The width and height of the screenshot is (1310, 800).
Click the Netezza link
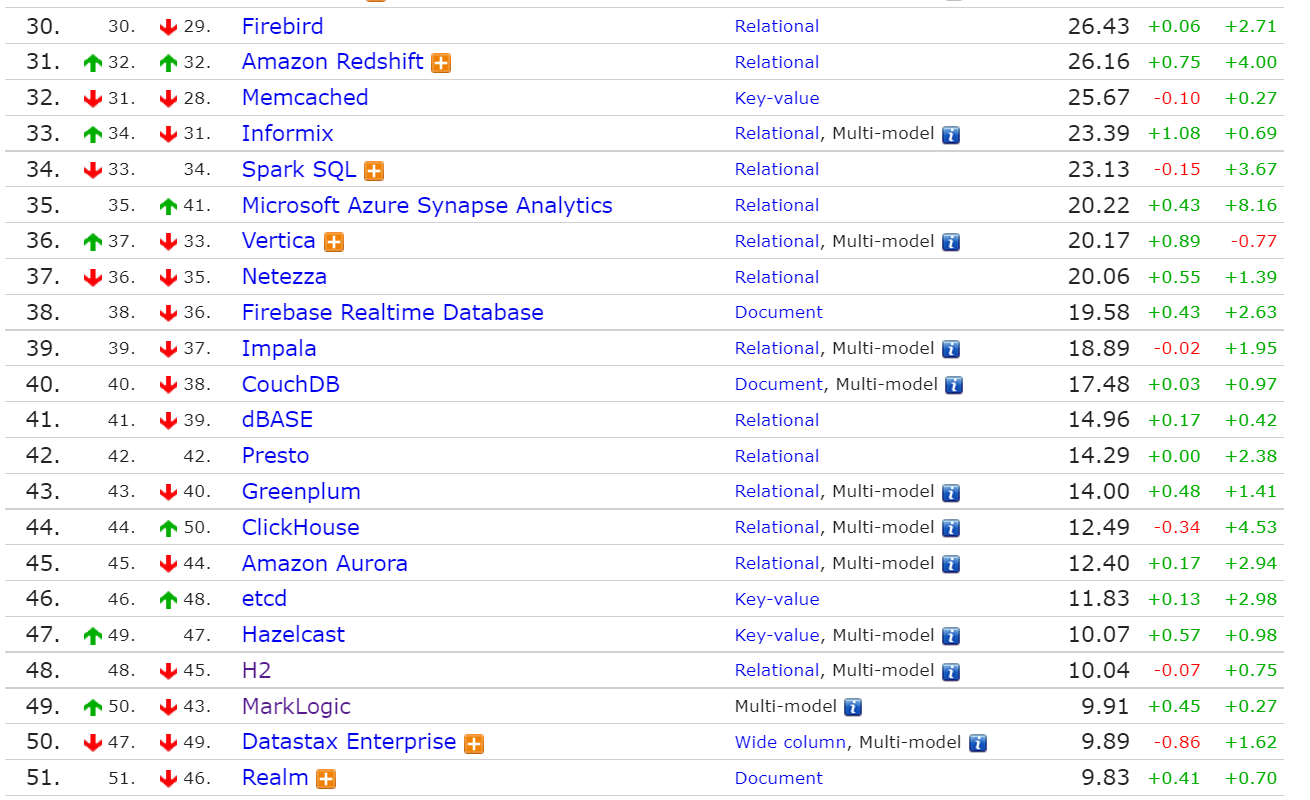coord(284,277)
